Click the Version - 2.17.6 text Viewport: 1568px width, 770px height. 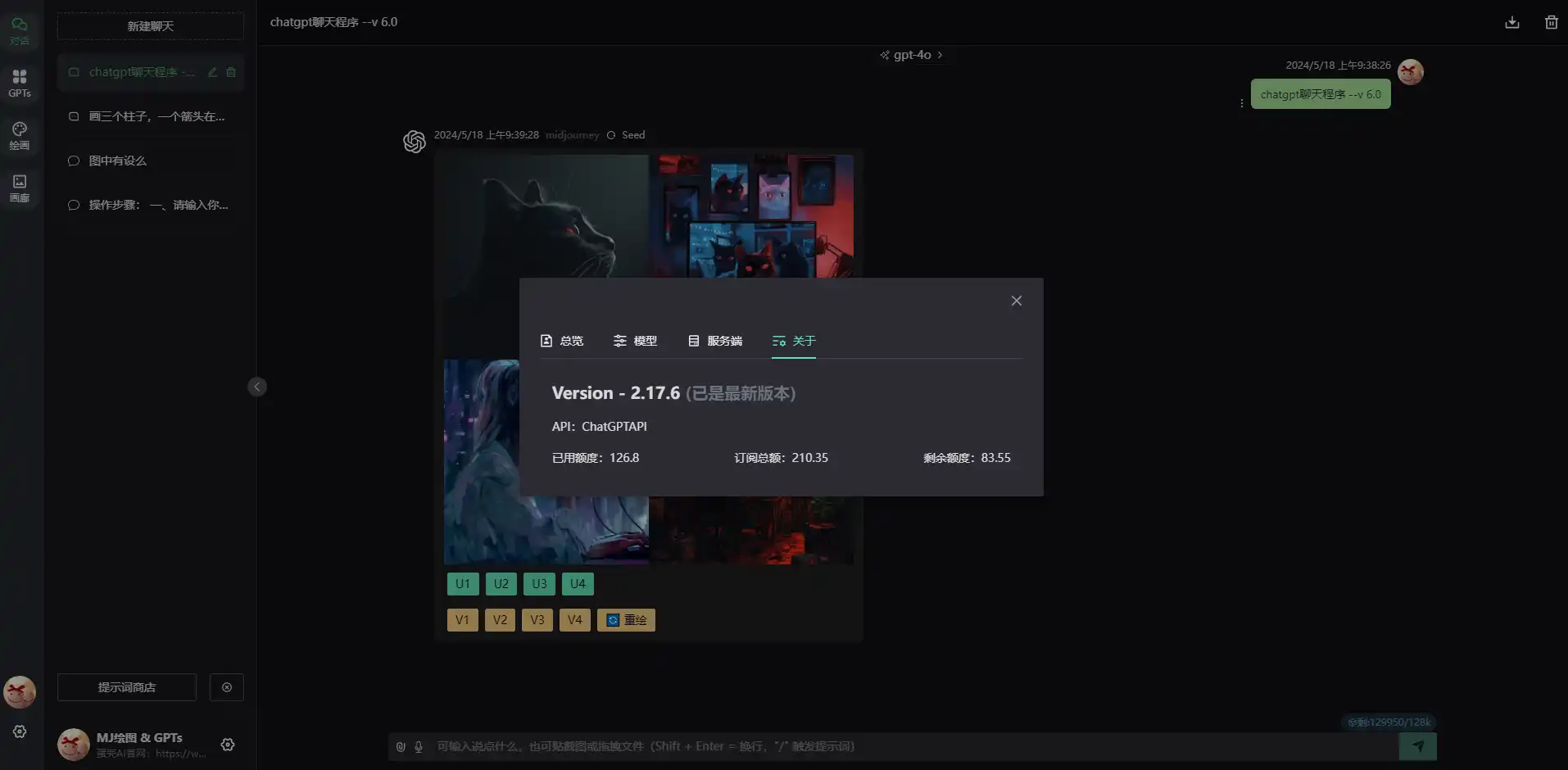pos(616,393)
